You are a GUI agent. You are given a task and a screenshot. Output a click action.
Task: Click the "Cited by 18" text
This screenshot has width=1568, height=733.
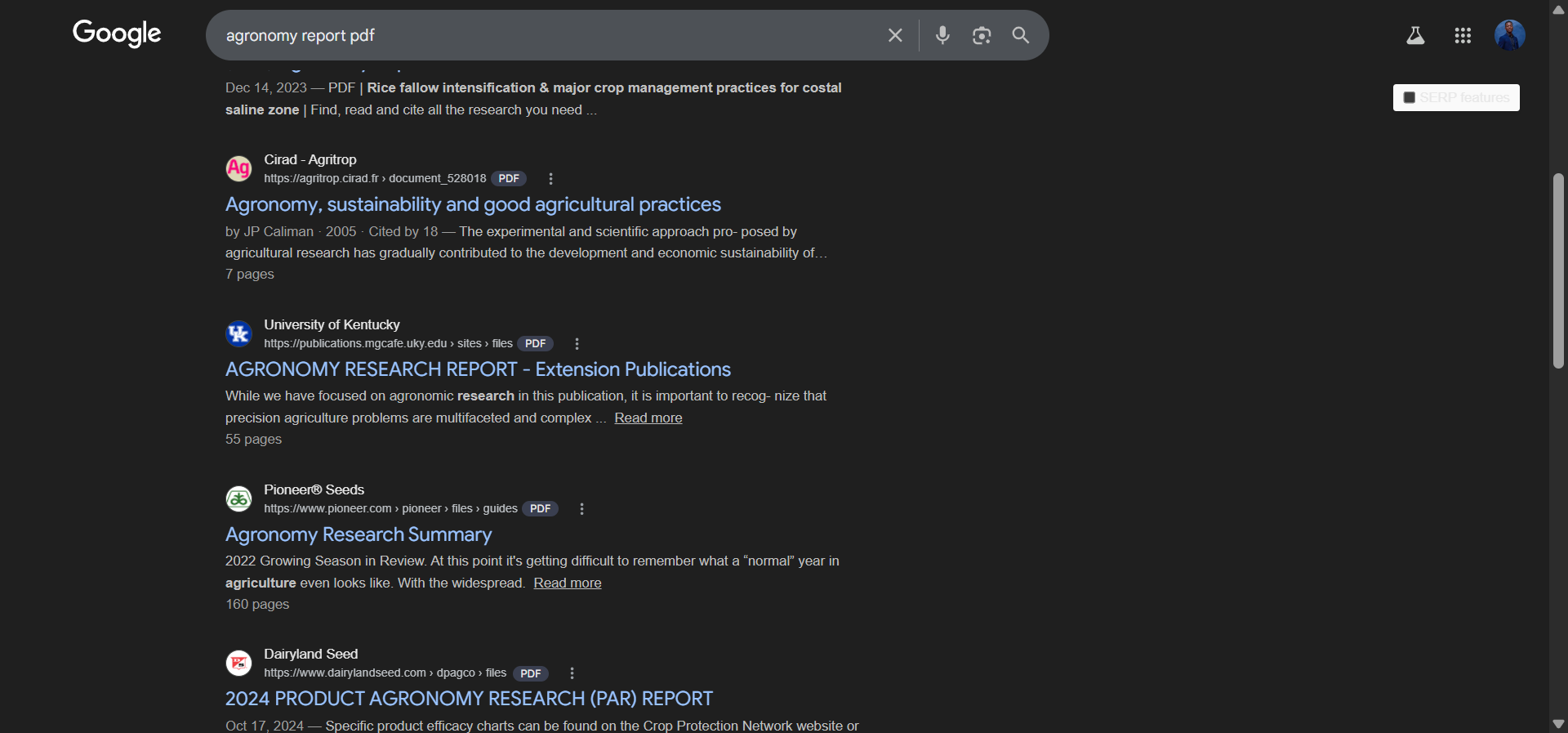403,232
